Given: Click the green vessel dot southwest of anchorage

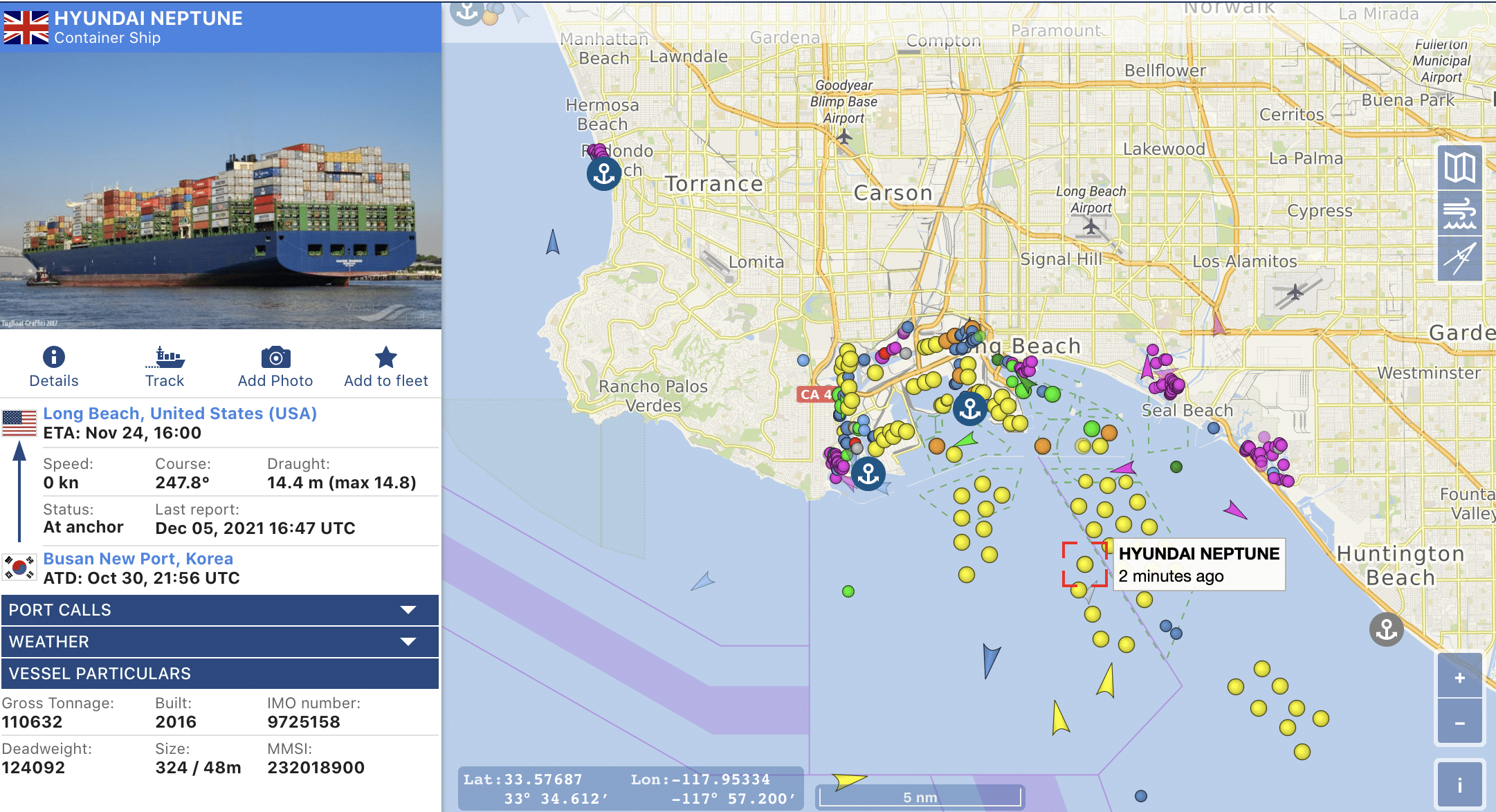Looking at the screenshot, I should [848, 591].
